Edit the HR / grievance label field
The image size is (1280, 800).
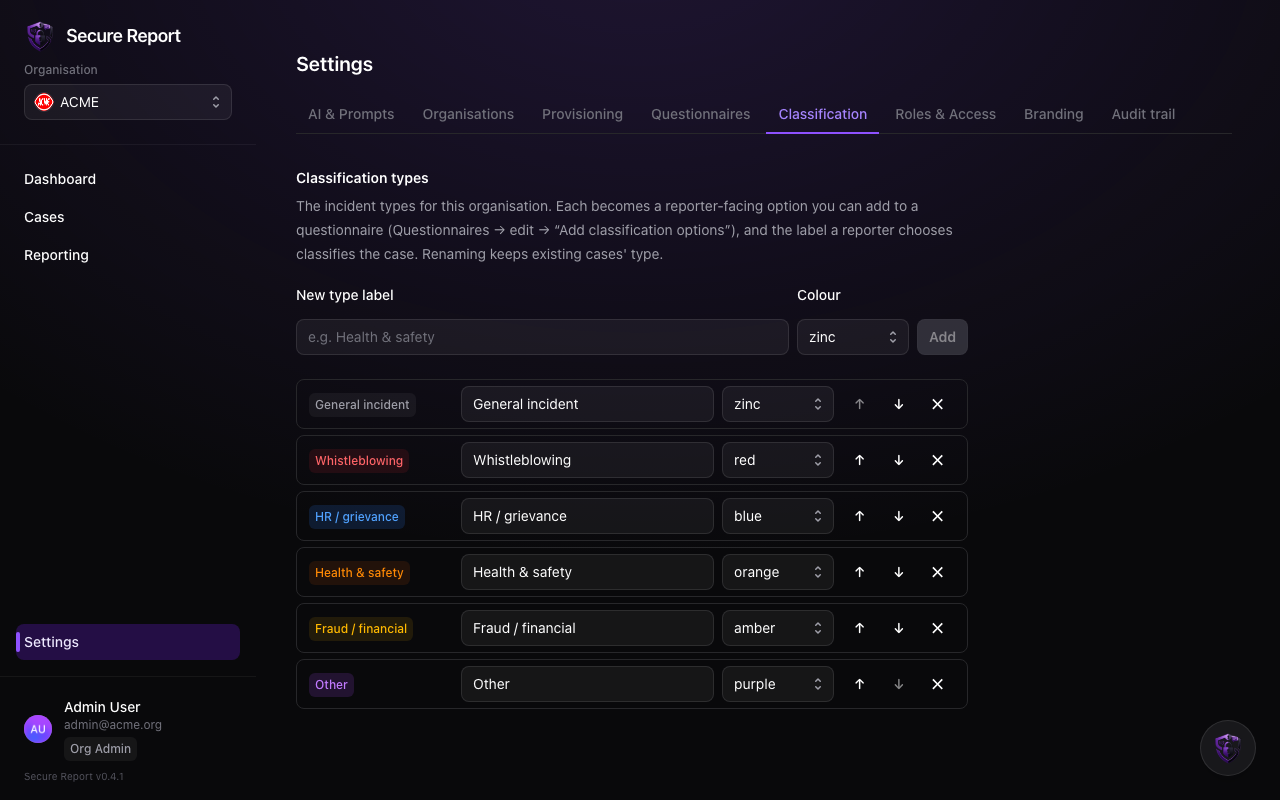587,516
